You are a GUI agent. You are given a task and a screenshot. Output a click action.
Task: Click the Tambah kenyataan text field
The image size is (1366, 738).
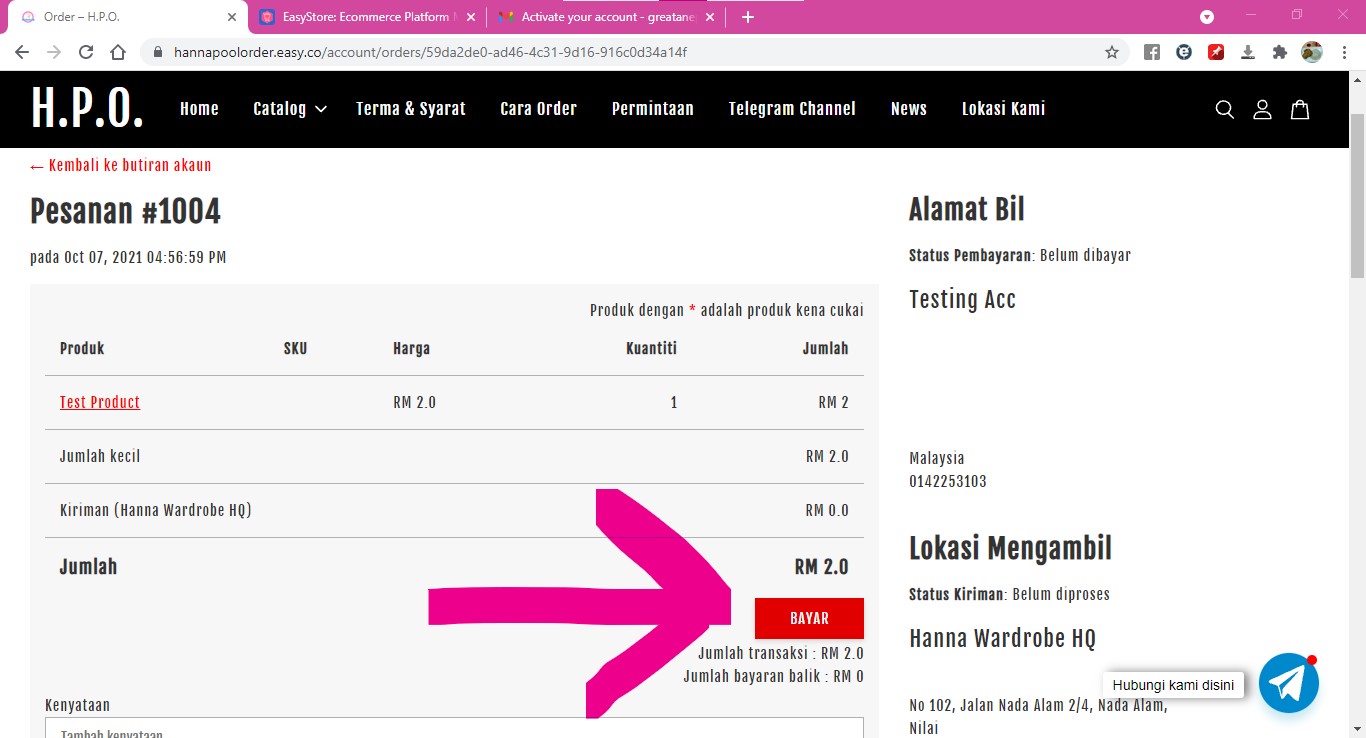pos(454,728)
